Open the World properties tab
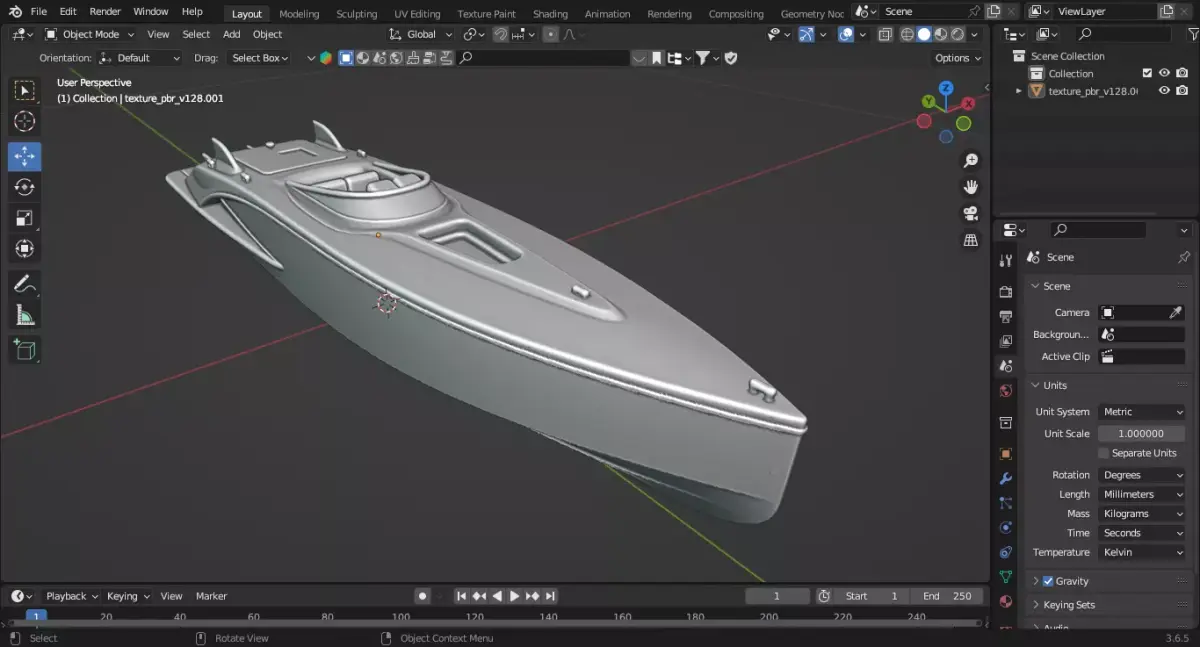Screen dimensions: 1200x647 point(1006,391)
